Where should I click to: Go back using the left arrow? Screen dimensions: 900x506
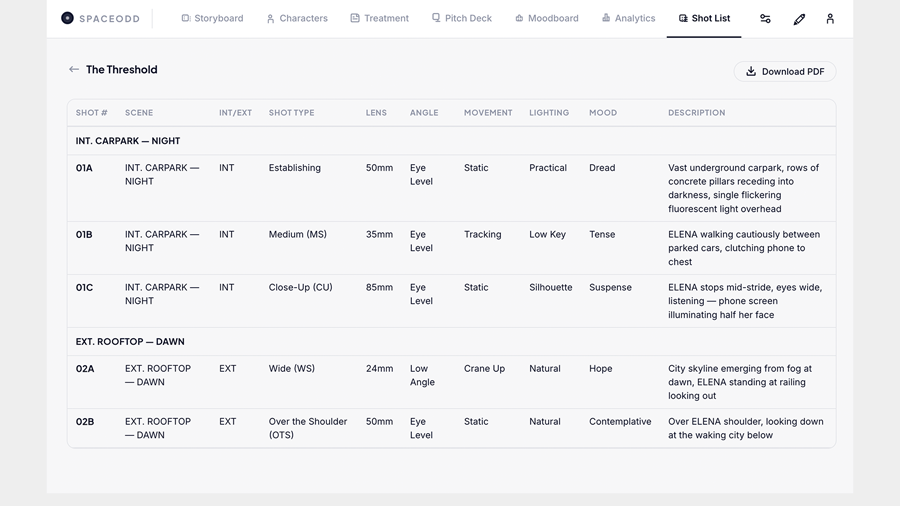click(x=74, y=70)
